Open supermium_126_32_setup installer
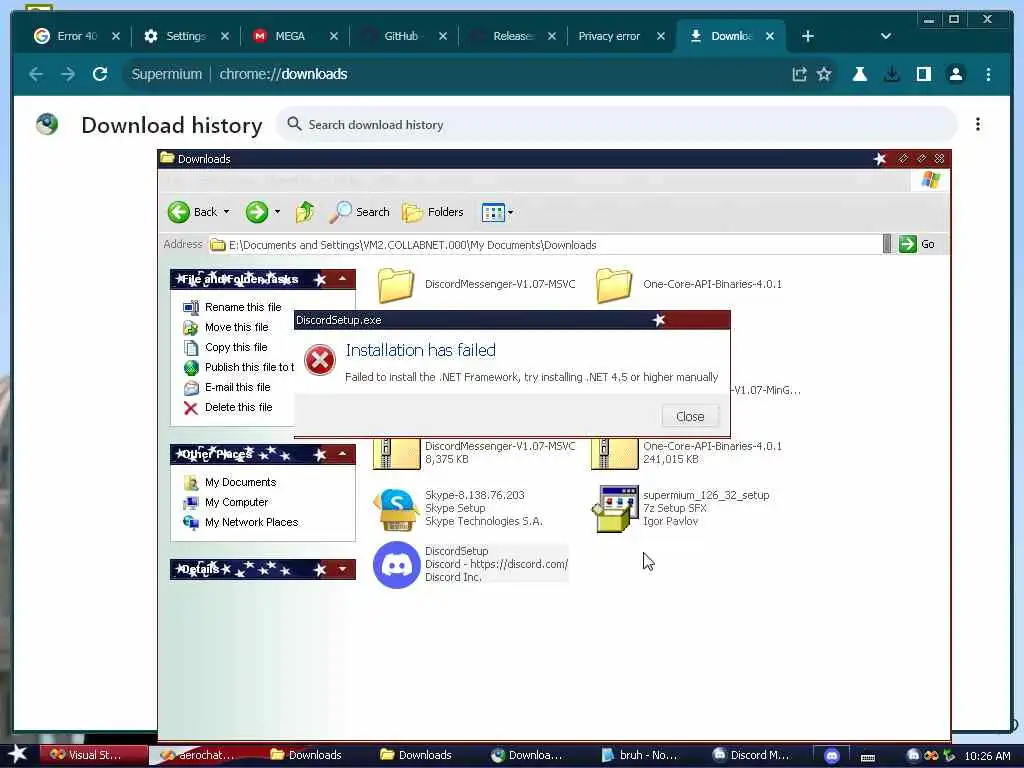The width and height of the screenshot is (1024, 768). click(x=681, y=508)
